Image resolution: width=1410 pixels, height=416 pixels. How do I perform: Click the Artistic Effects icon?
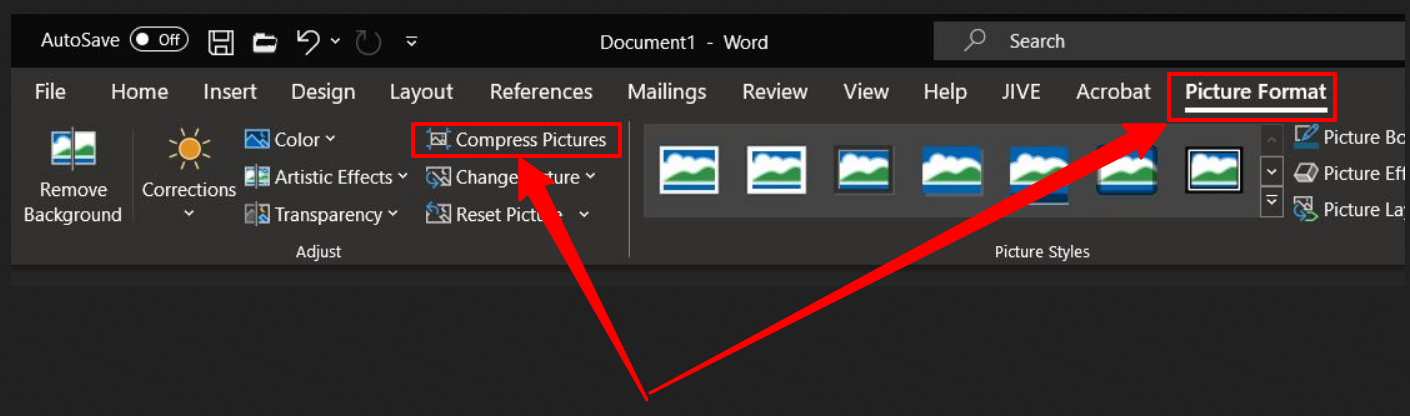[x=257, y=177]
